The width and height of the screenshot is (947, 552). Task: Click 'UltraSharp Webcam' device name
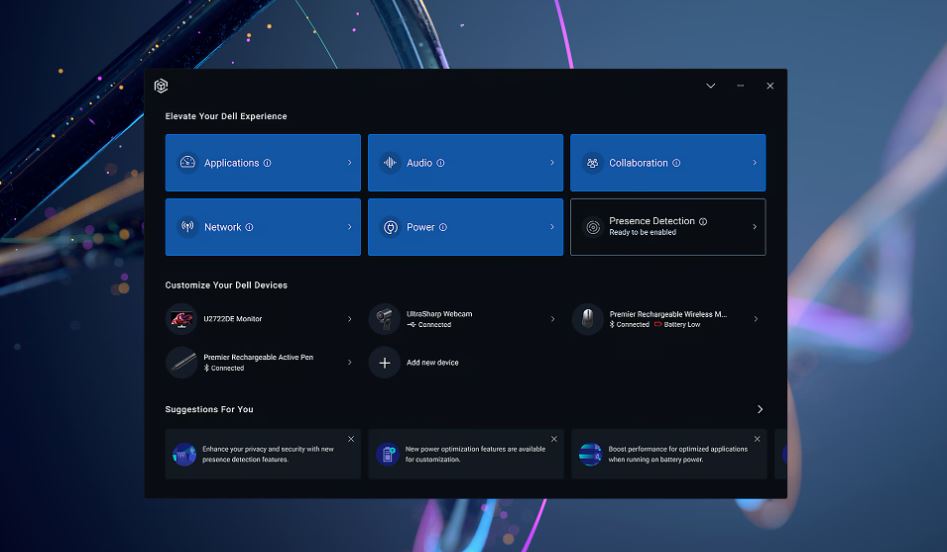pos(439,314)
